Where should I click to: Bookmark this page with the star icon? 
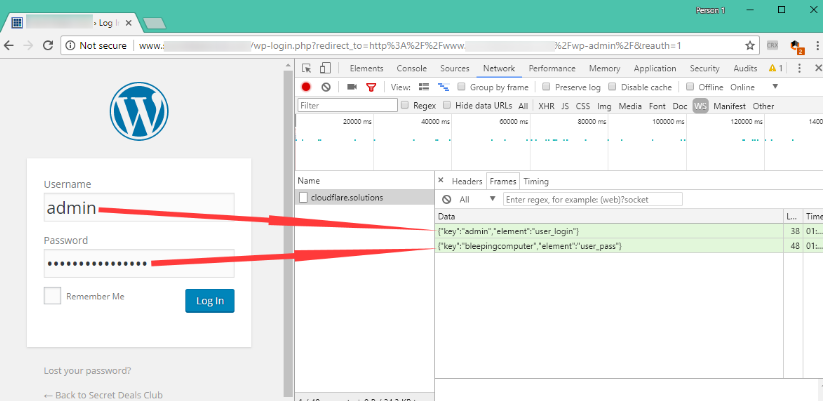click(750, 45)
